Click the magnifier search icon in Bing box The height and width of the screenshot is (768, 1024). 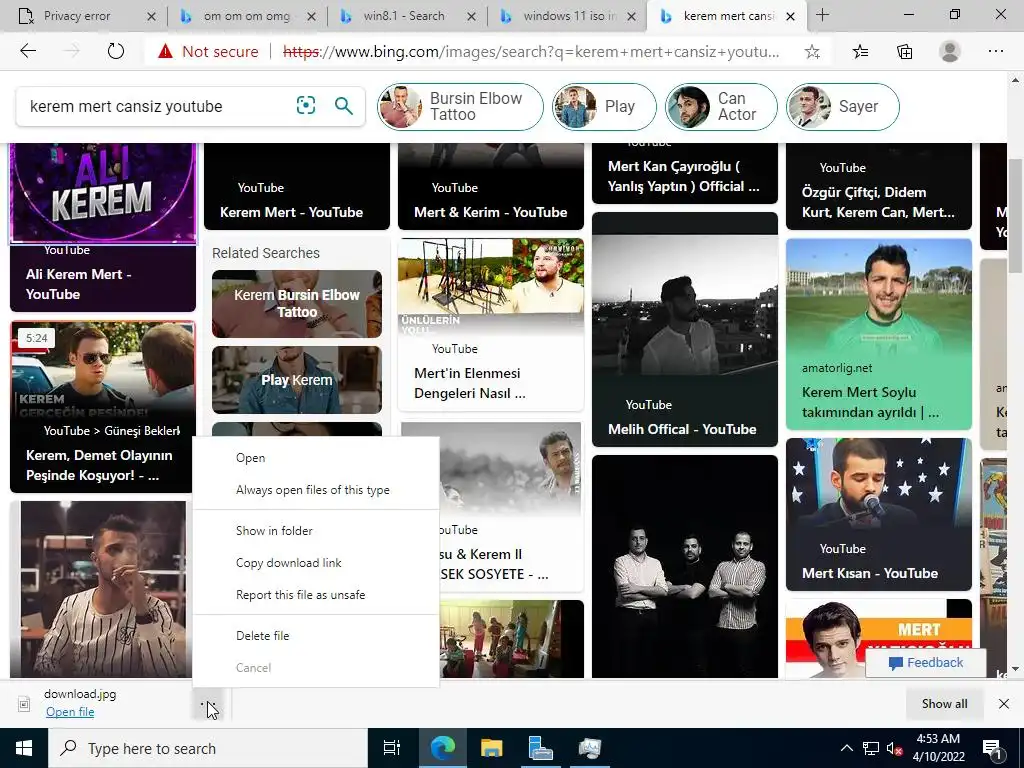click(x=344, y=105)
